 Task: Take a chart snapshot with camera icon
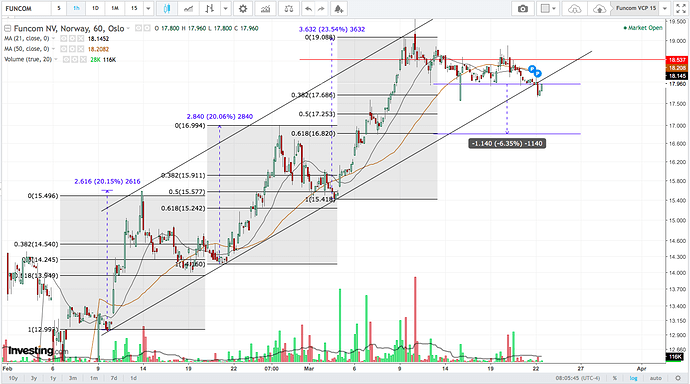pos(523,8)
